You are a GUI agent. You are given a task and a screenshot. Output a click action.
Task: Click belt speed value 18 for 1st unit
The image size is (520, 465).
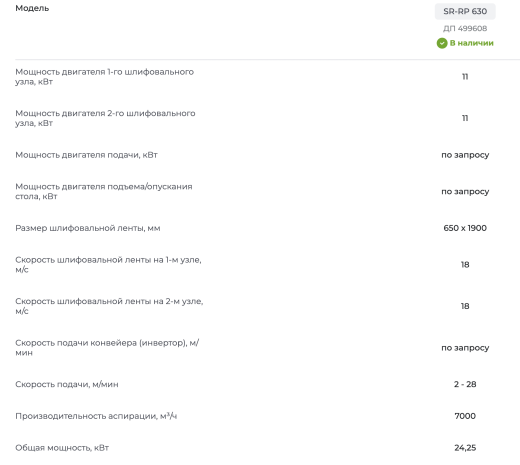coord(465,265)
